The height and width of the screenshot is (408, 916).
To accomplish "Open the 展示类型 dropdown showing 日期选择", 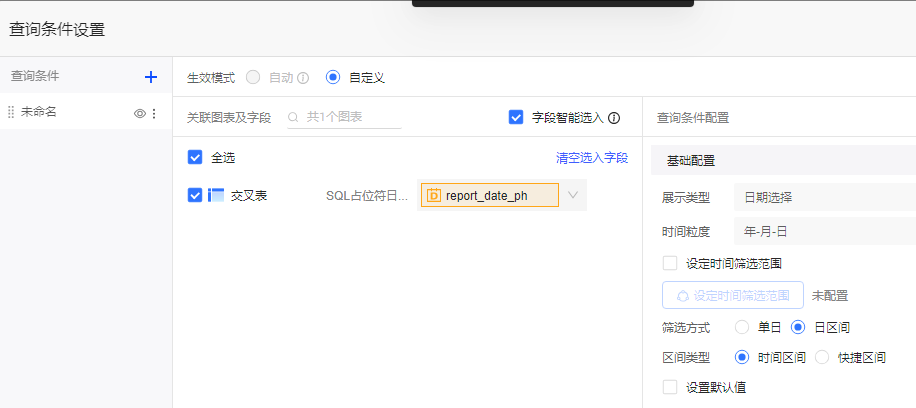I will click(x=822, y=197).
